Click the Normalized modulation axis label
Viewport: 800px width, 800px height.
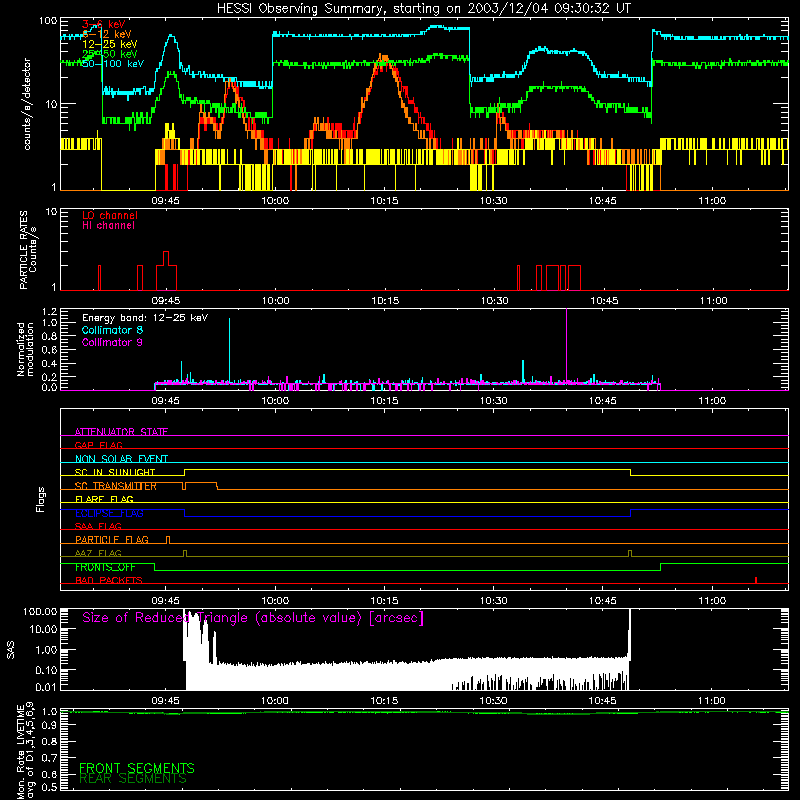25,349
